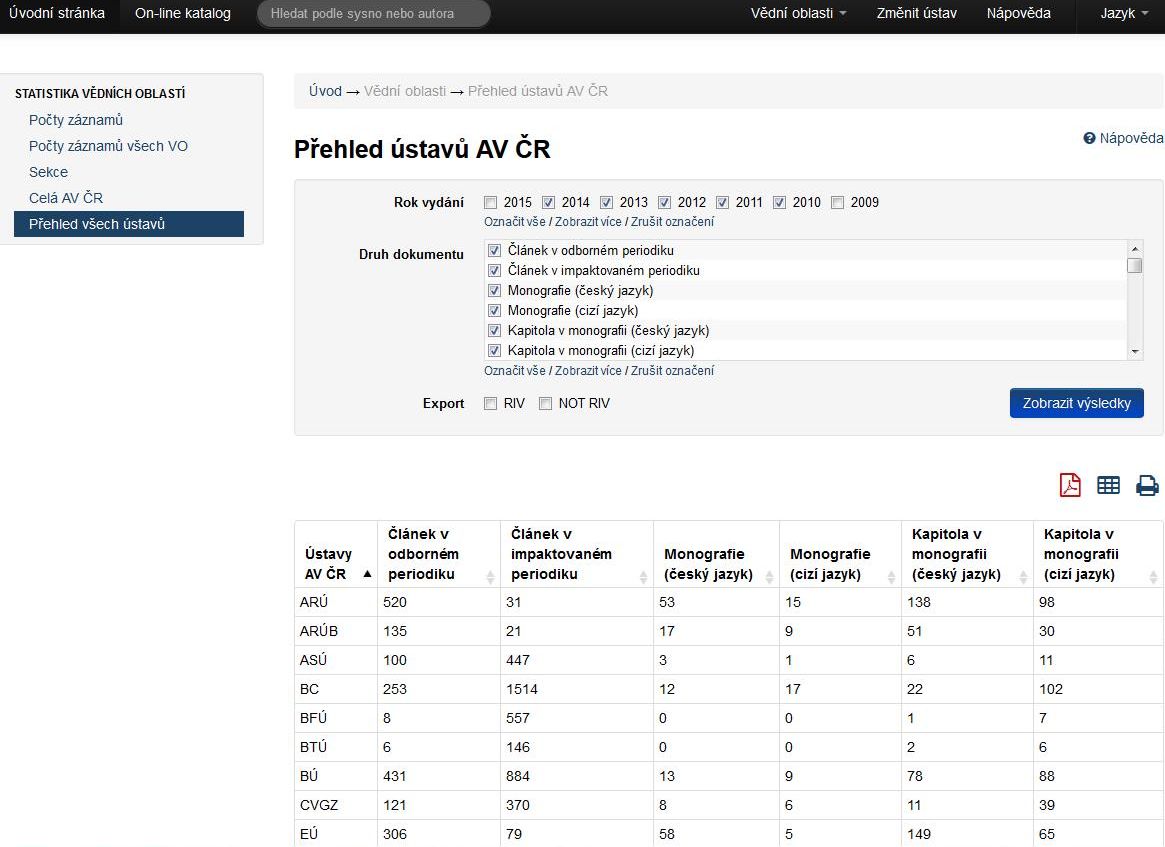
Task: Click document list scroll up arrow
Action: point(1135,248)
